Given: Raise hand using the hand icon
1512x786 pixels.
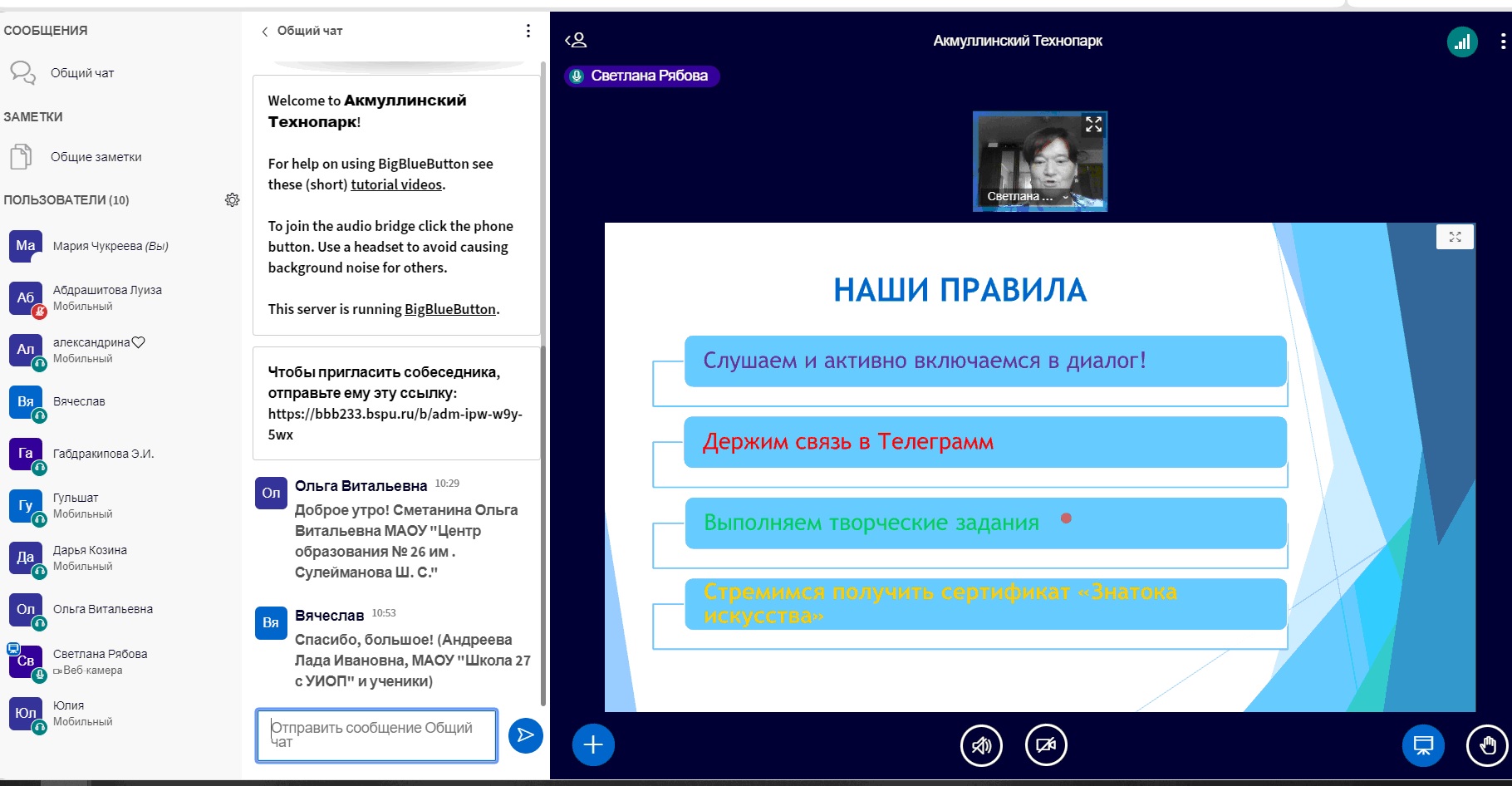Looking at the screenshot, I should (x=1486, y=745).
